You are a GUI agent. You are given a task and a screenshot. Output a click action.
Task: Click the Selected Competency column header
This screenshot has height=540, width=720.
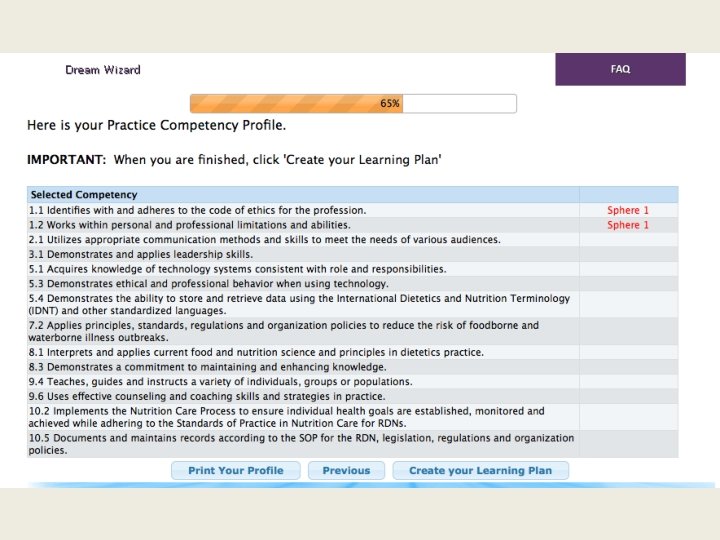coord(84,194)
